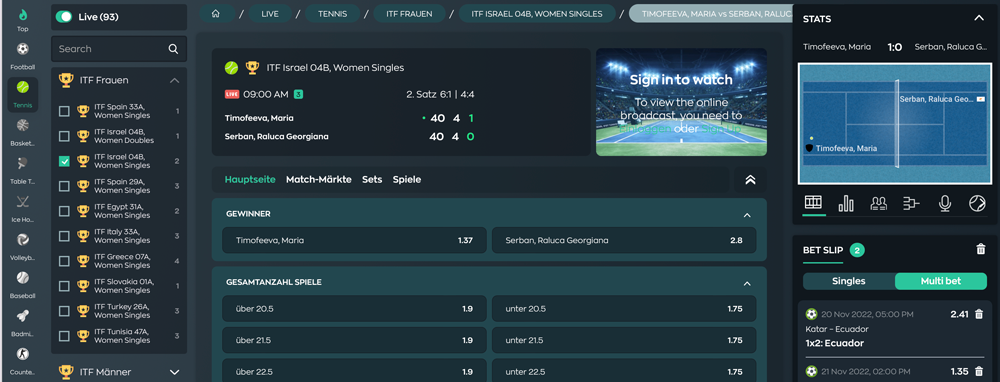The height and width of the screenshot is (382, 1000).
Task: Uncheck ITF Israel 04B, Women Singles
Action: [64, 161]
